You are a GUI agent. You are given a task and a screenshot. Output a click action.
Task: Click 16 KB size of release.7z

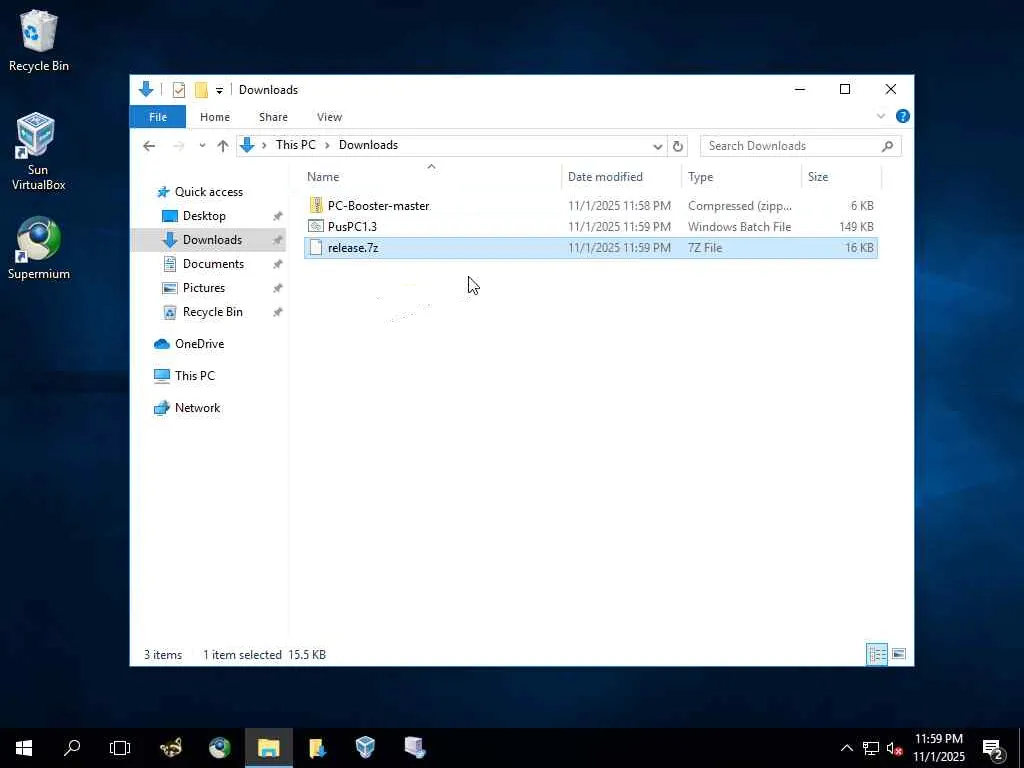859,248
